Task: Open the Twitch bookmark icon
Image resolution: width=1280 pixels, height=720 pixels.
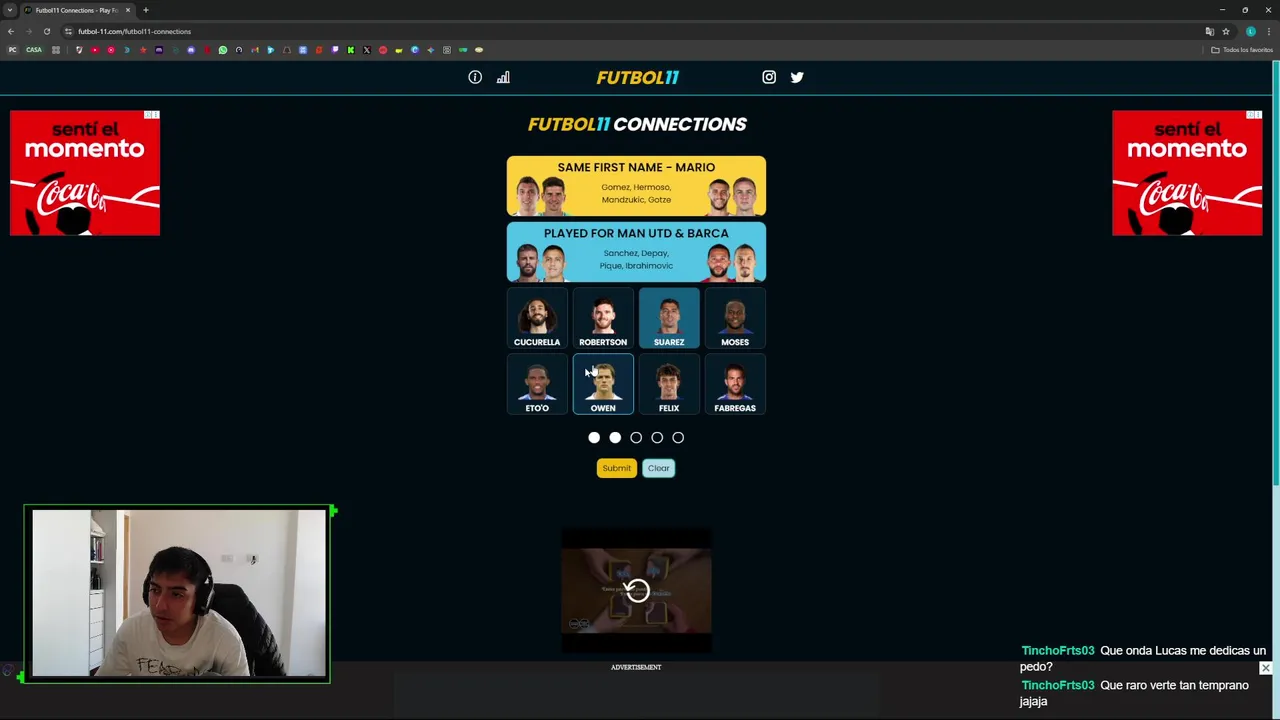Action: (x=335, y=50)
